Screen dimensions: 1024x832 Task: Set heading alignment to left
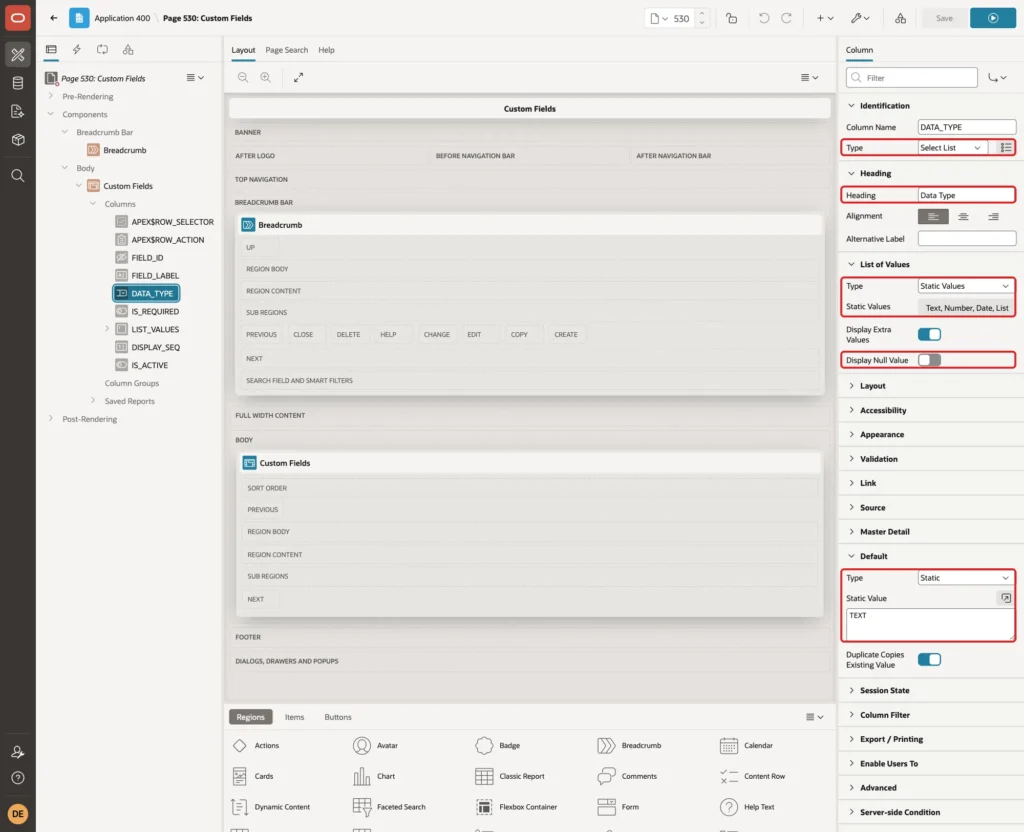933,216
